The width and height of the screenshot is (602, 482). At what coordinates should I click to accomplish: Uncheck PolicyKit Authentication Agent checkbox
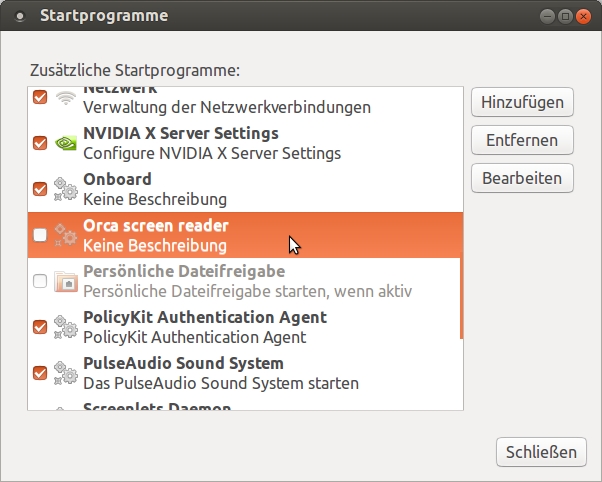point(40,327)
